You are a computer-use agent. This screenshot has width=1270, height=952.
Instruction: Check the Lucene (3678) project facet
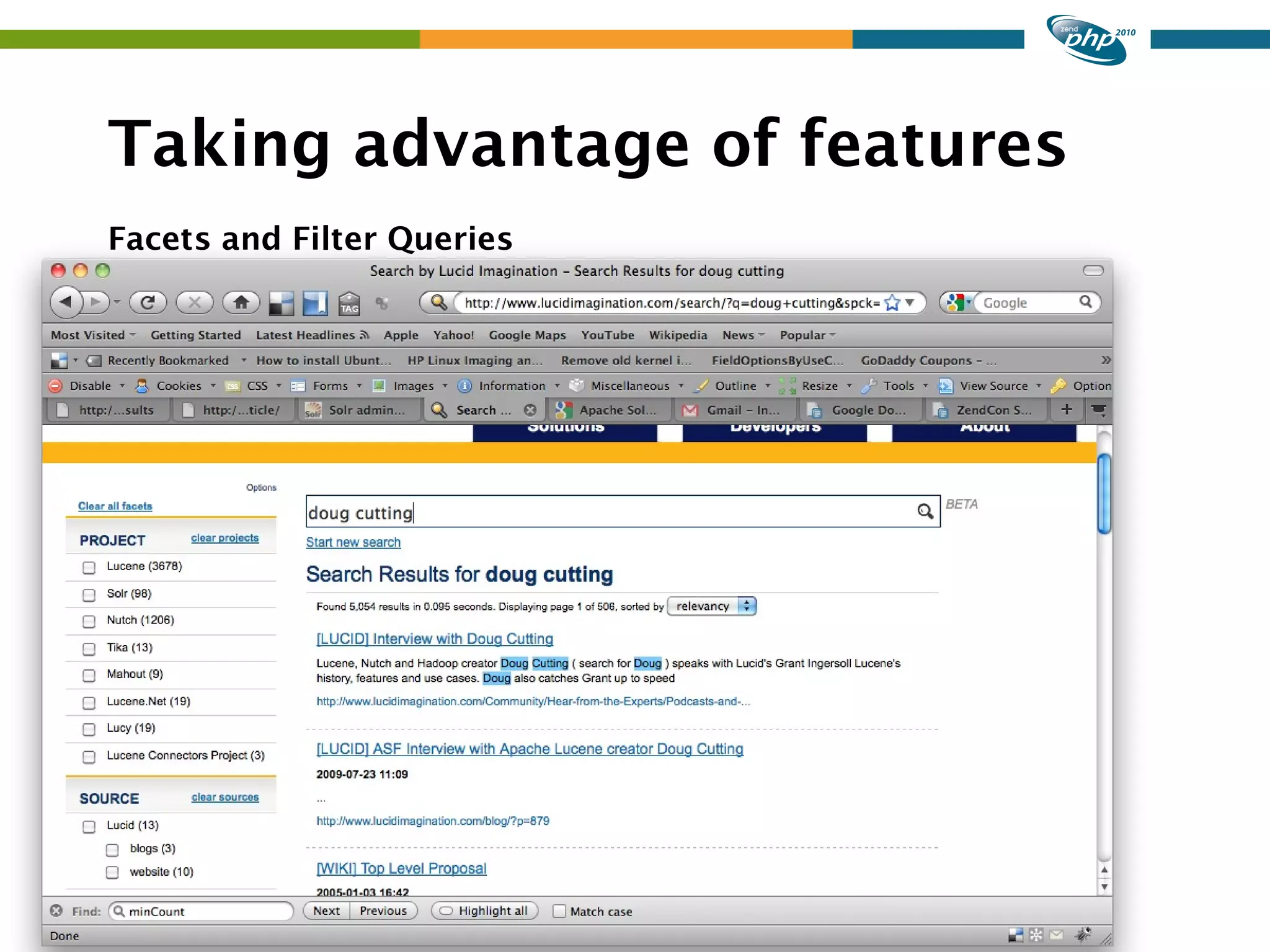(89, 567)
